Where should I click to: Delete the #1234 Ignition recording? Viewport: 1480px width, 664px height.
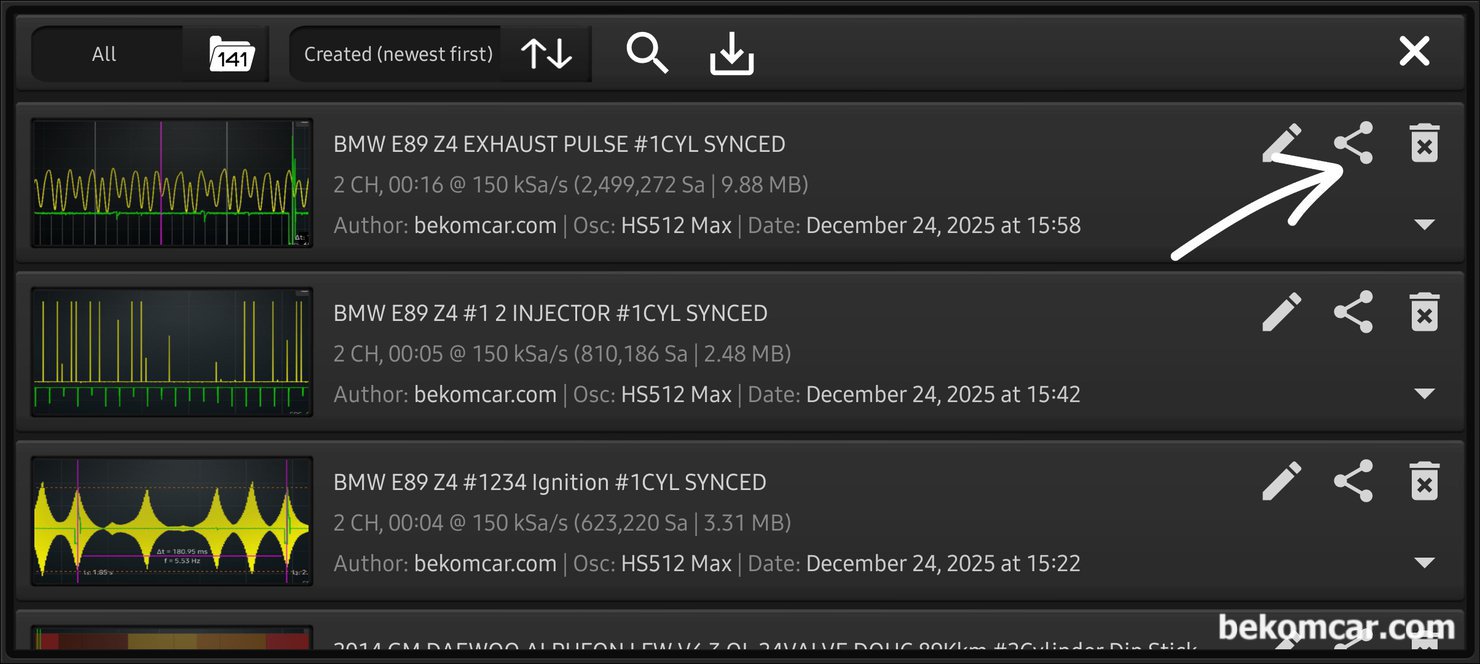(x=1424, y=481)
